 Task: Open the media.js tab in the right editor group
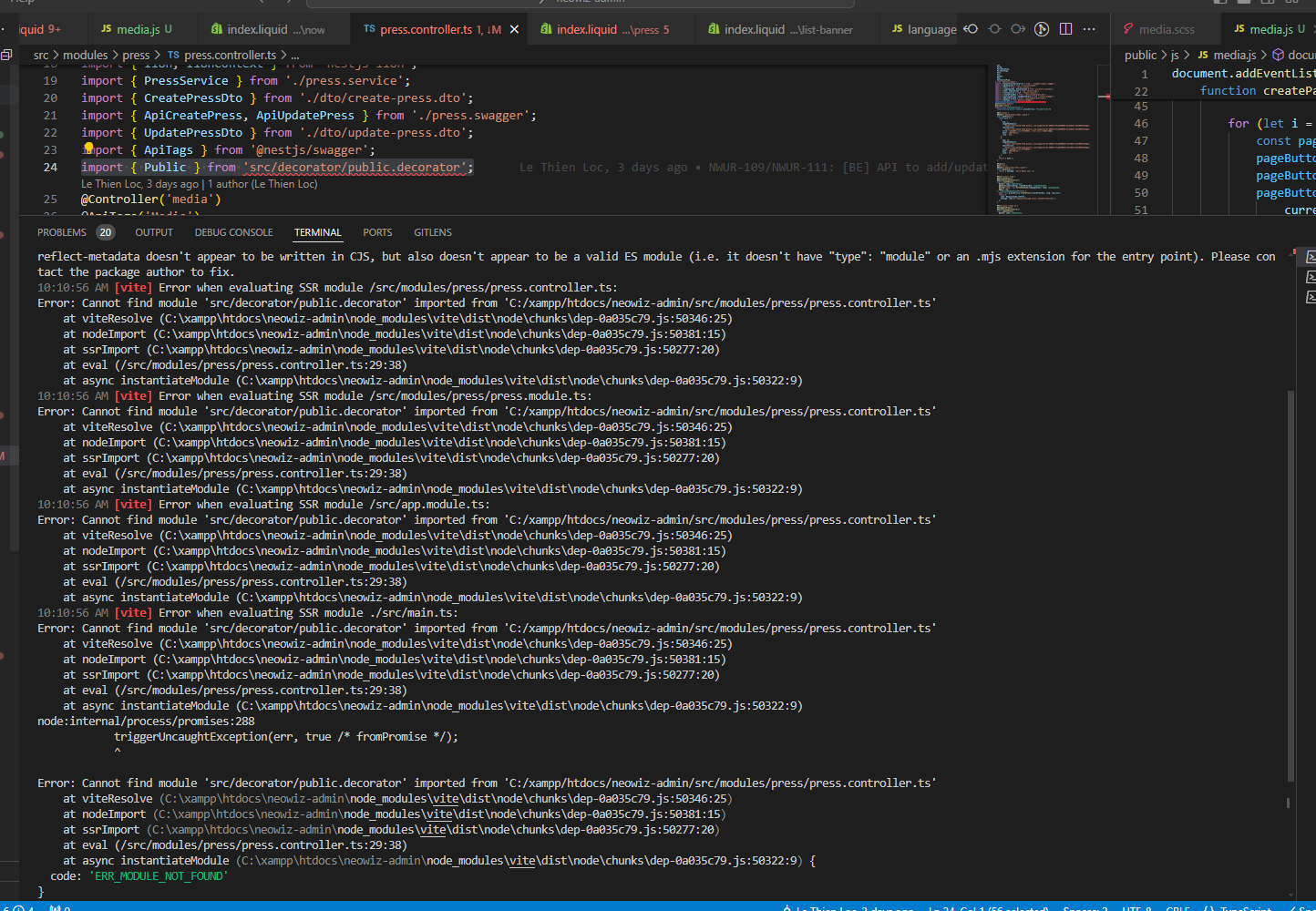pyautogui.click(x=1269, y=29)
